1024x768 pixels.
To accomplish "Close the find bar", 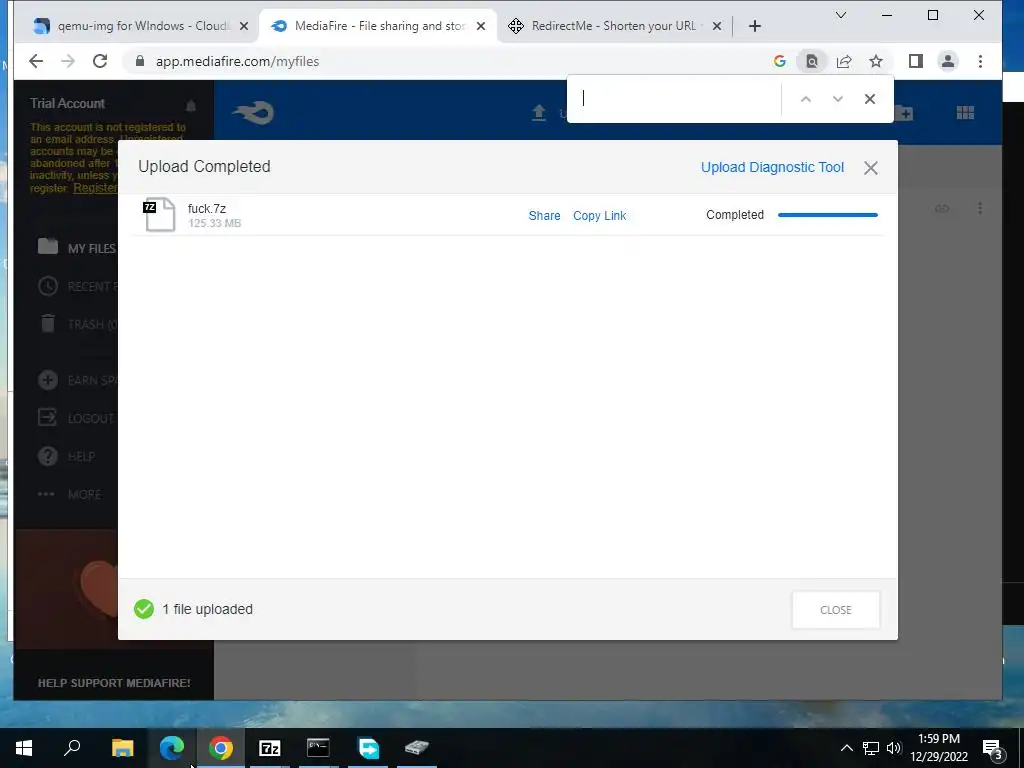I will (870, 99).
